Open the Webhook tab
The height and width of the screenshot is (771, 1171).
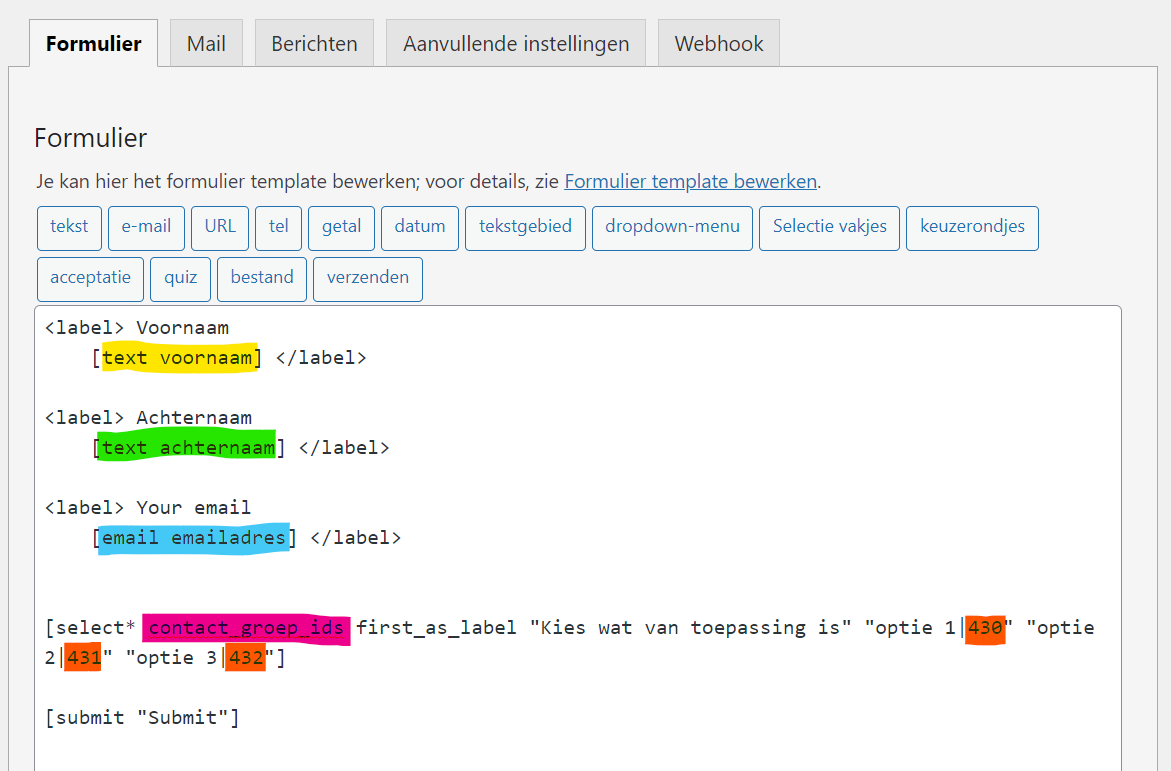click(719, 43)
